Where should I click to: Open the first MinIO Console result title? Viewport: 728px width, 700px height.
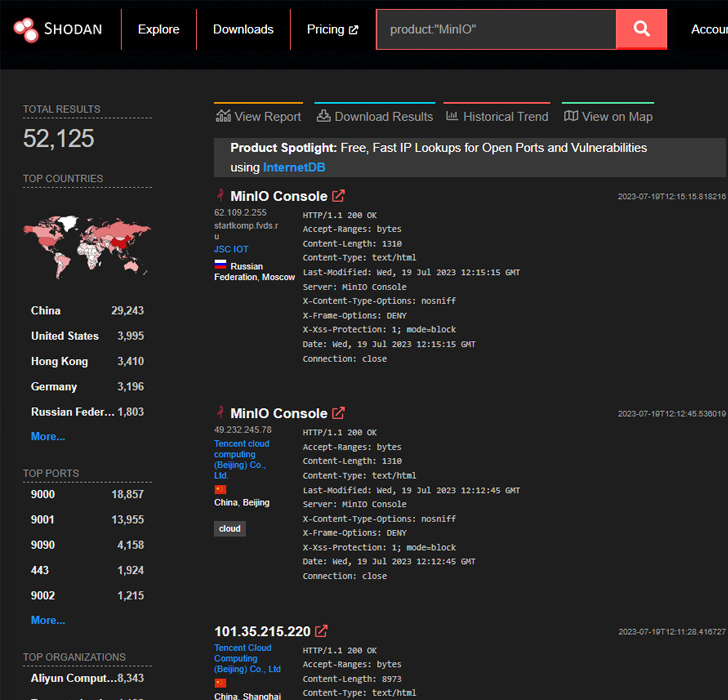coord(279,196)
